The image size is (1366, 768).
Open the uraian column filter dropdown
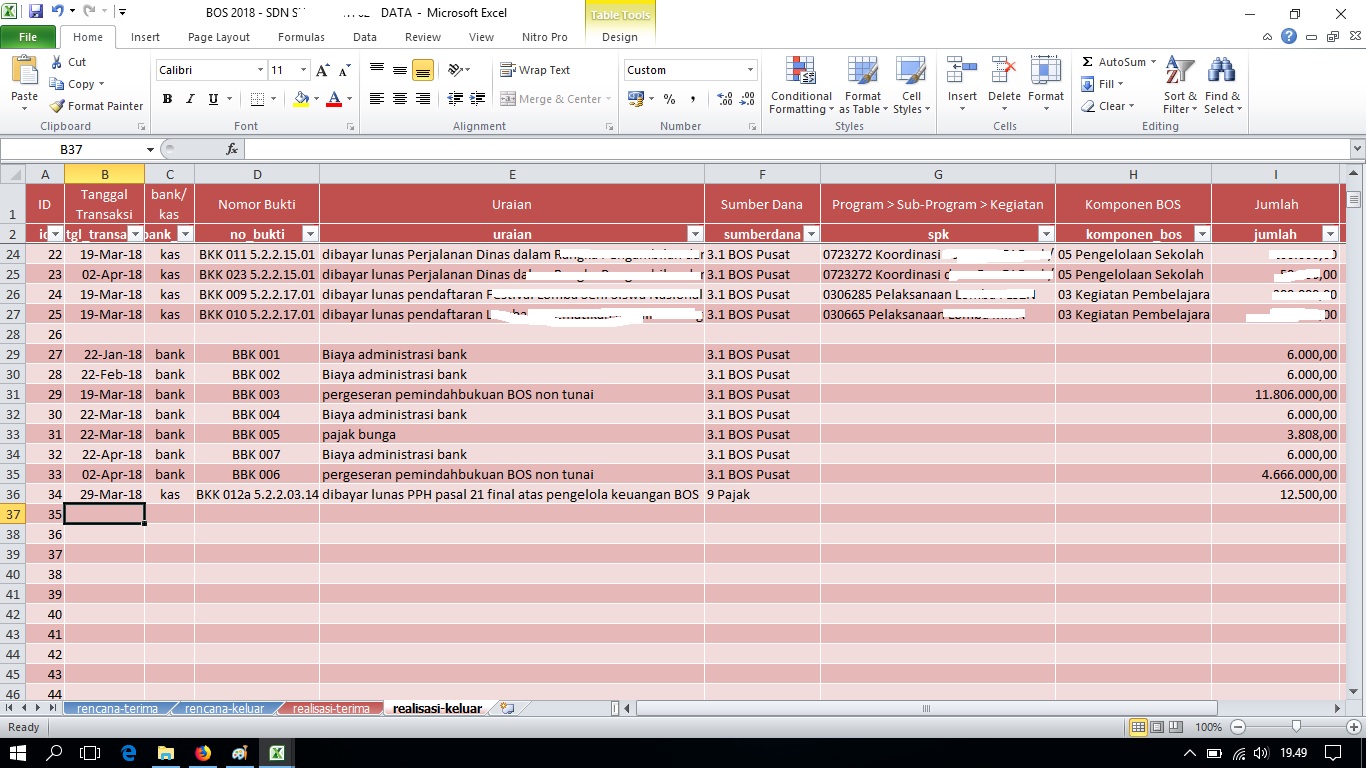[695, 234]
